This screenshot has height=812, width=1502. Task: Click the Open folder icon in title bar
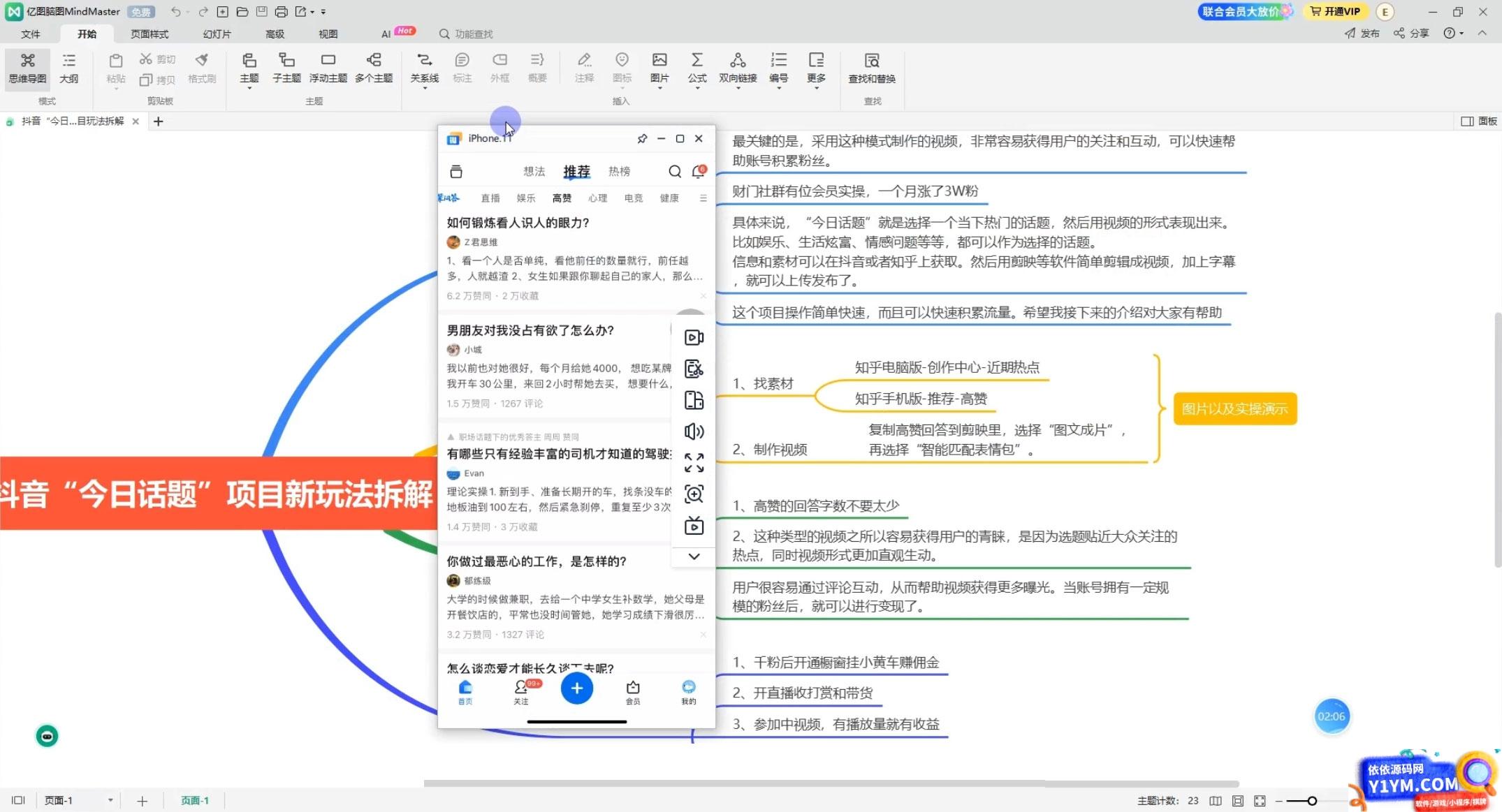[x=242, y=12]
